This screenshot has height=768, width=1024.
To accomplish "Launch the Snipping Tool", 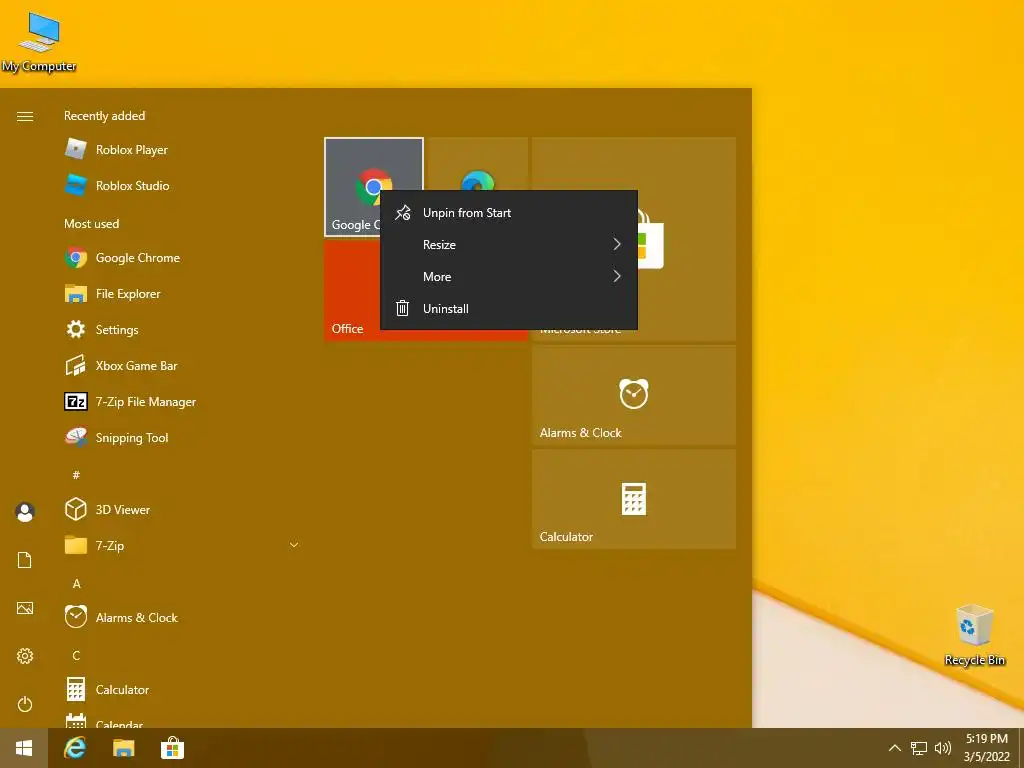I will [183, 438].
